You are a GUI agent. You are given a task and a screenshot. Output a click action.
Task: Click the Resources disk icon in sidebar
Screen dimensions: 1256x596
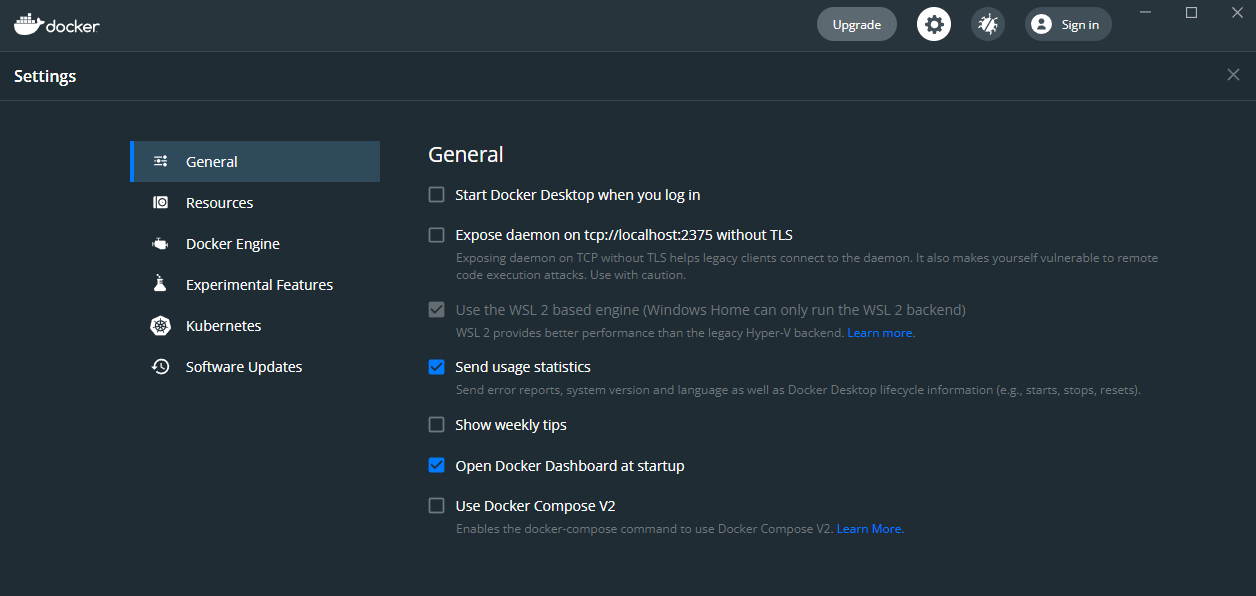tap(160, 202)
